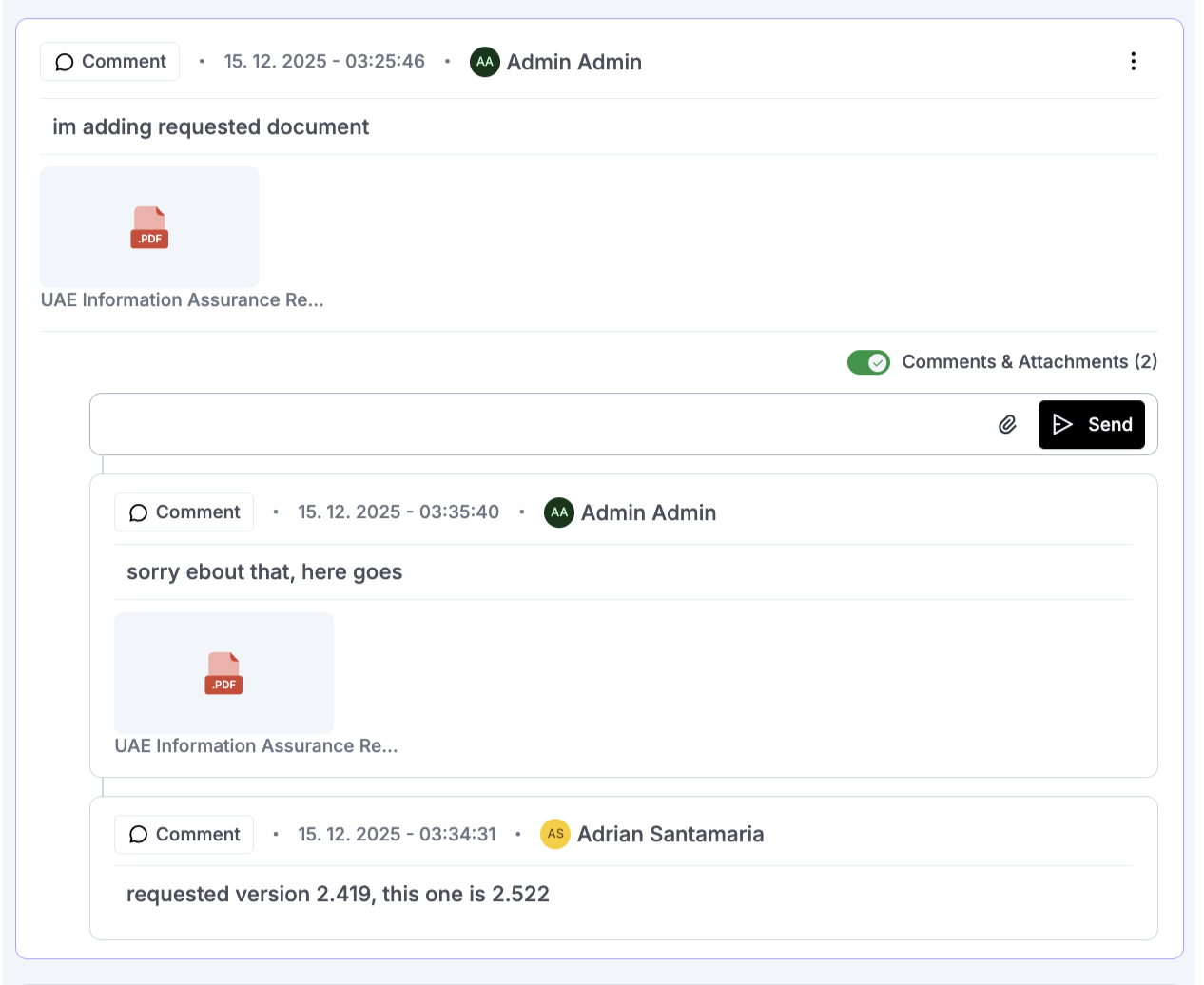Click the "Comments & Attachments (2)" label
Image resolution: width=1204 pixels, height=985 pixels.
1029,362
